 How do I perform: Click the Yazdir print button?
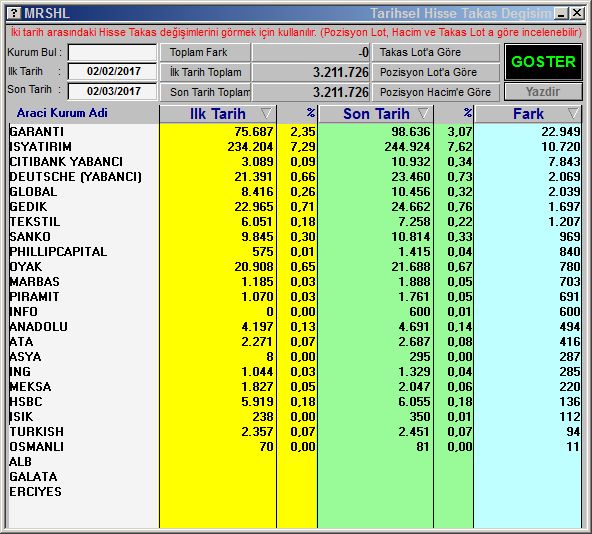click(543, 92)
